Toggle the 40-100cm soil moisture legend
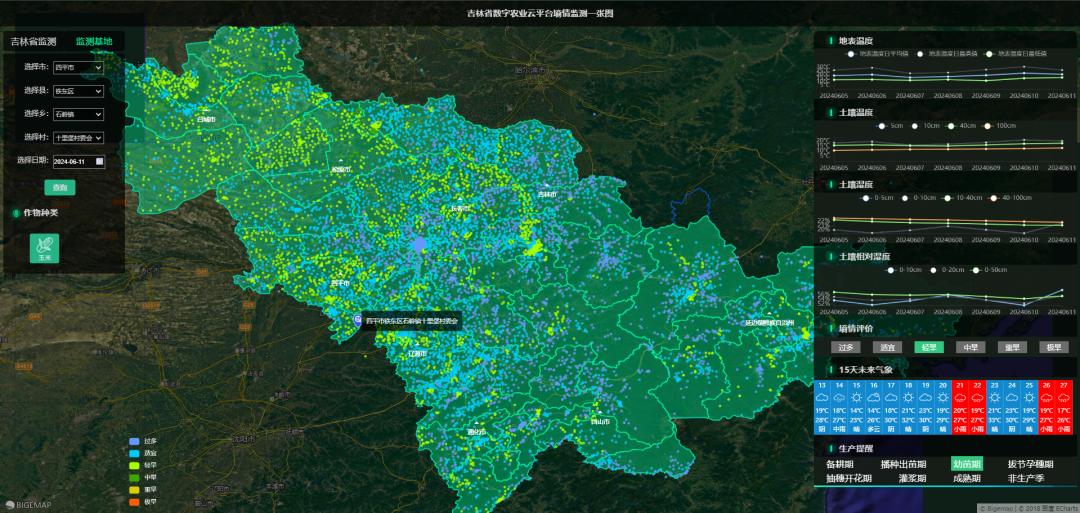 click(1009, 198)
